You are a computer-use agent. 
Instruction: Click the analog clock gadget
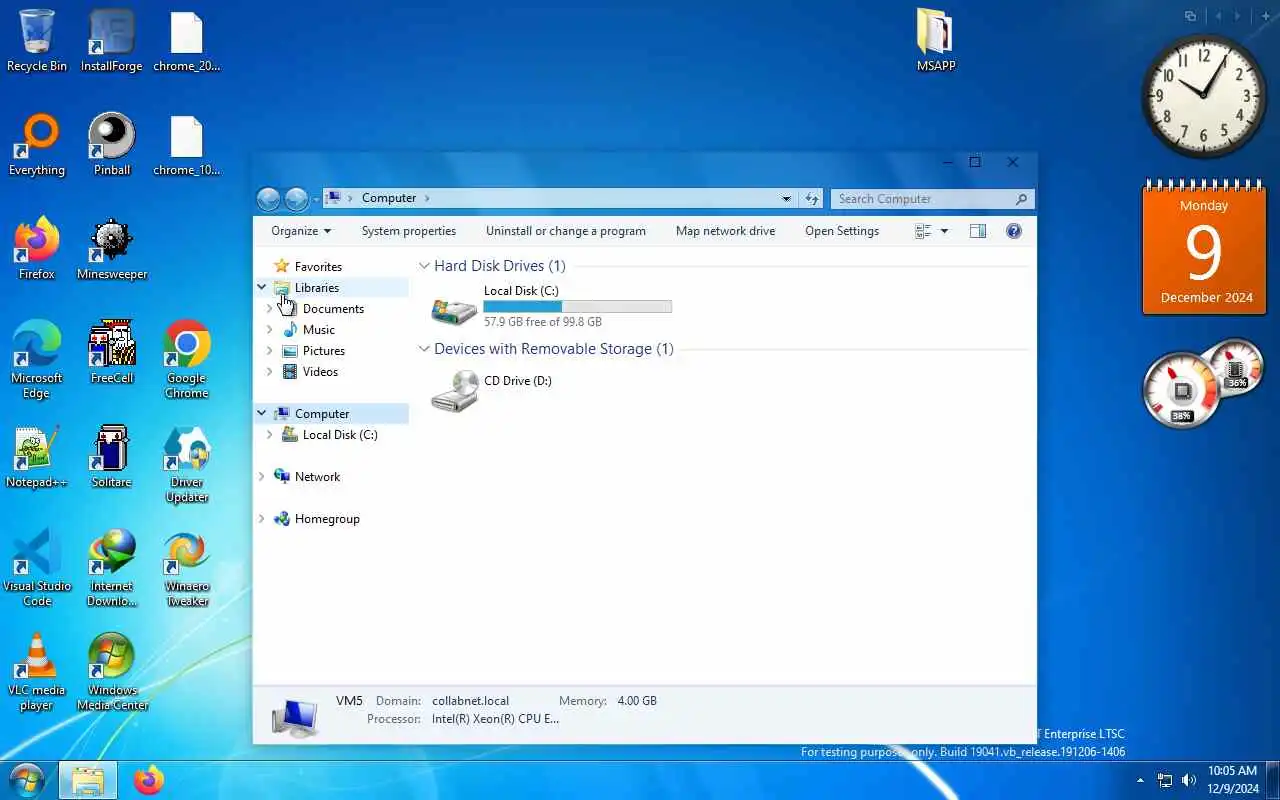(x=1204, y=96)
